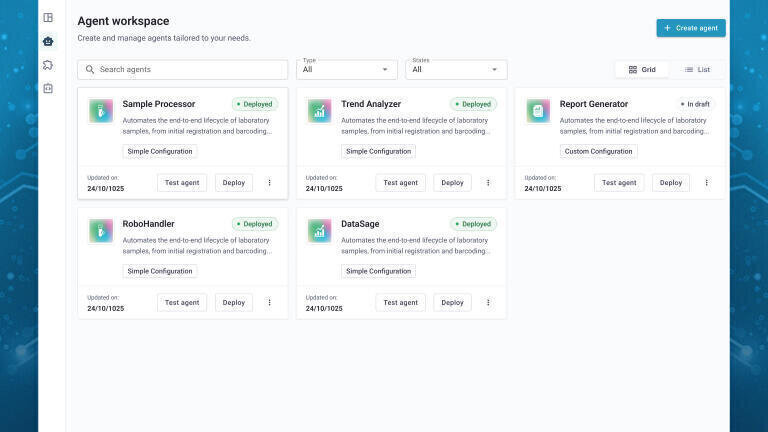Deploy the Sample Processor agent
This screenshot has width=768, height=432.
234,183
